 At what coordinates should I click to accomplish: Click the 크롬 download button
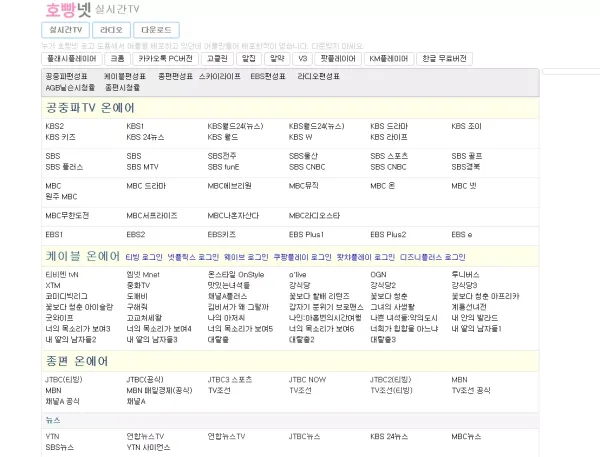click(x=117, y=59)
